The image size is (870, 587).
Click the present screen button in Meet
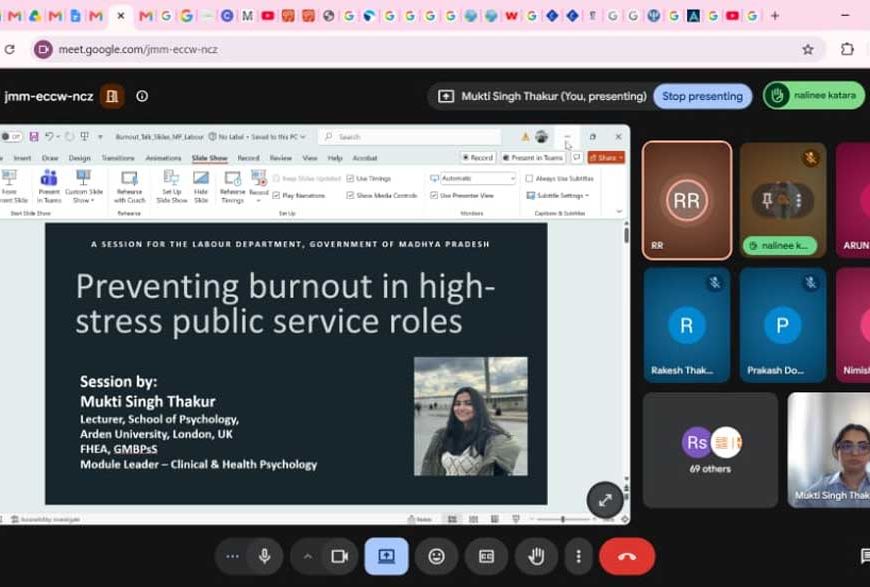click(x=387, y=556)
